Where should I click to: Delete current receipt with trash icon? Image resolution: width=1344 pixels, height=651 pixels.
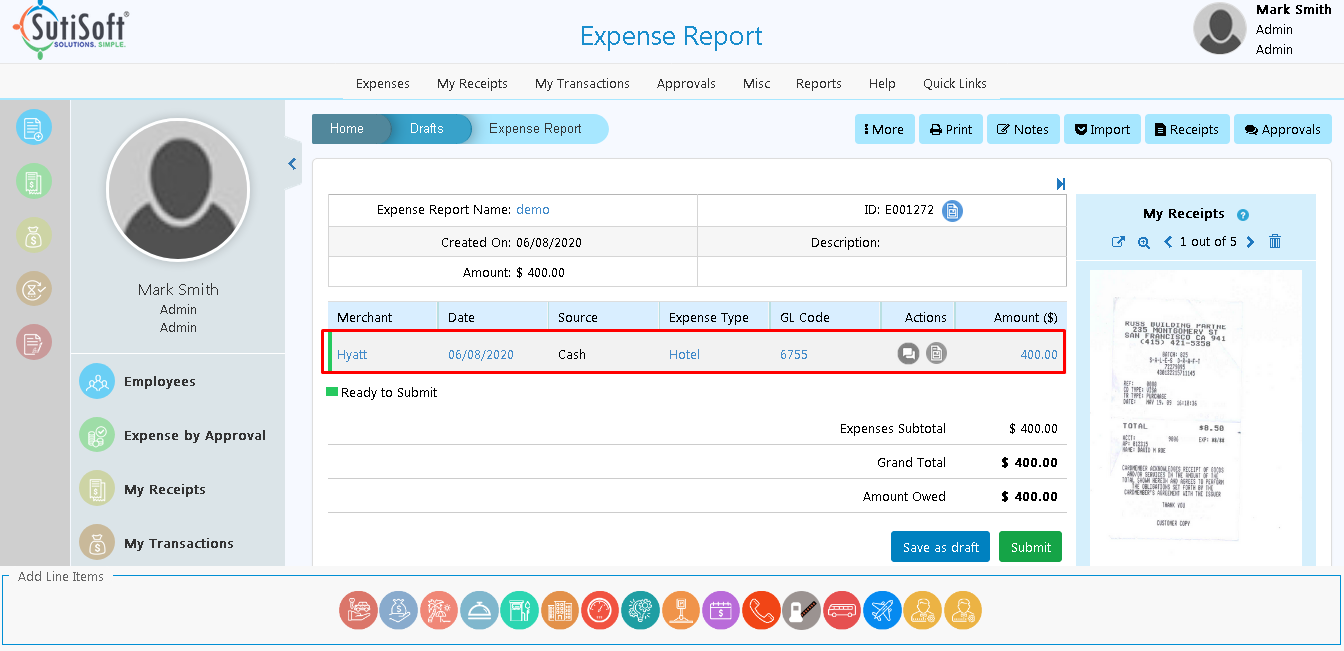click(x=1275, y=242)
